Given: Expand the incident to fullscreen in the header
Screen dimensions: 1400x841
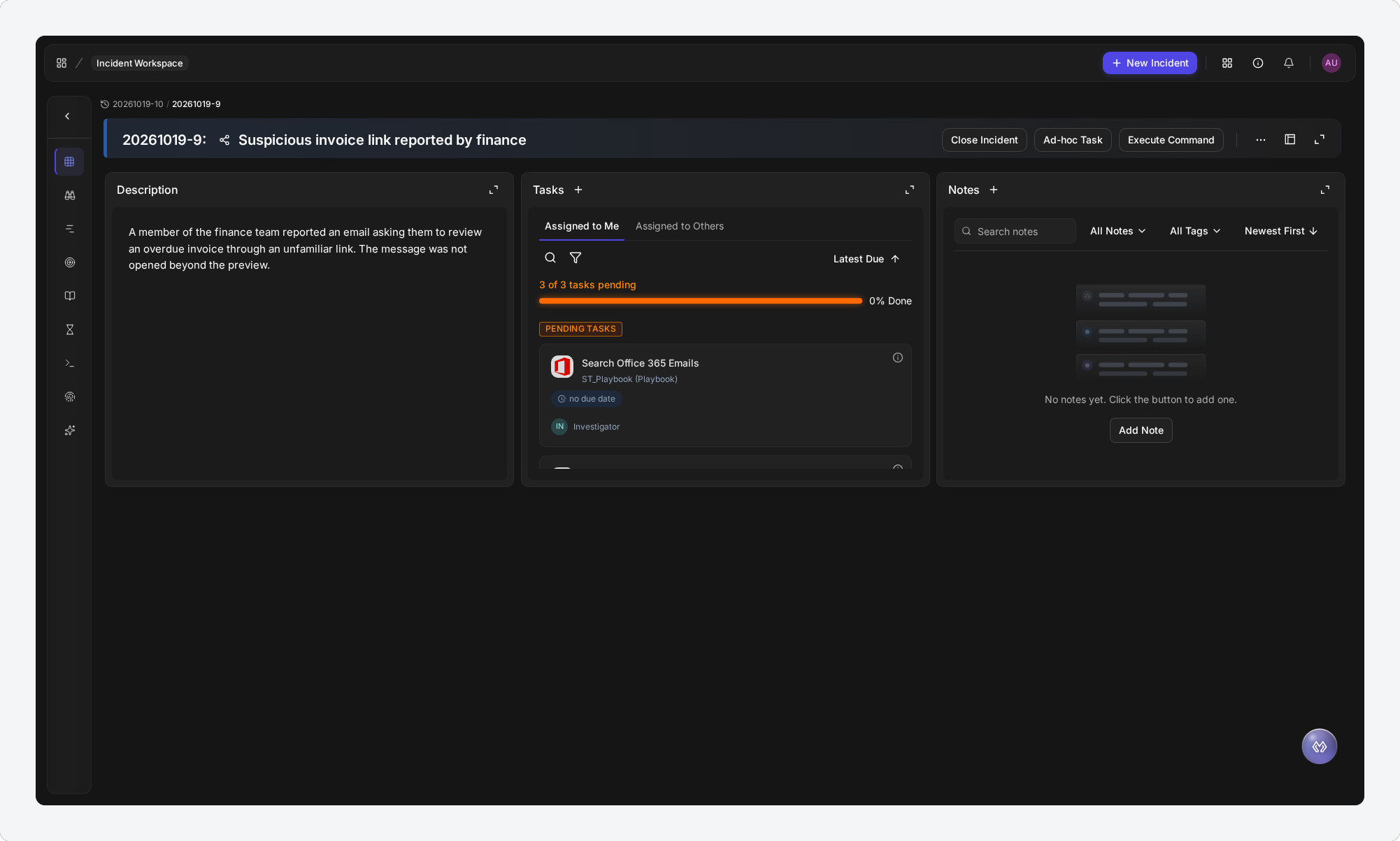Looking at the screenshot, I should [1320, 140].
